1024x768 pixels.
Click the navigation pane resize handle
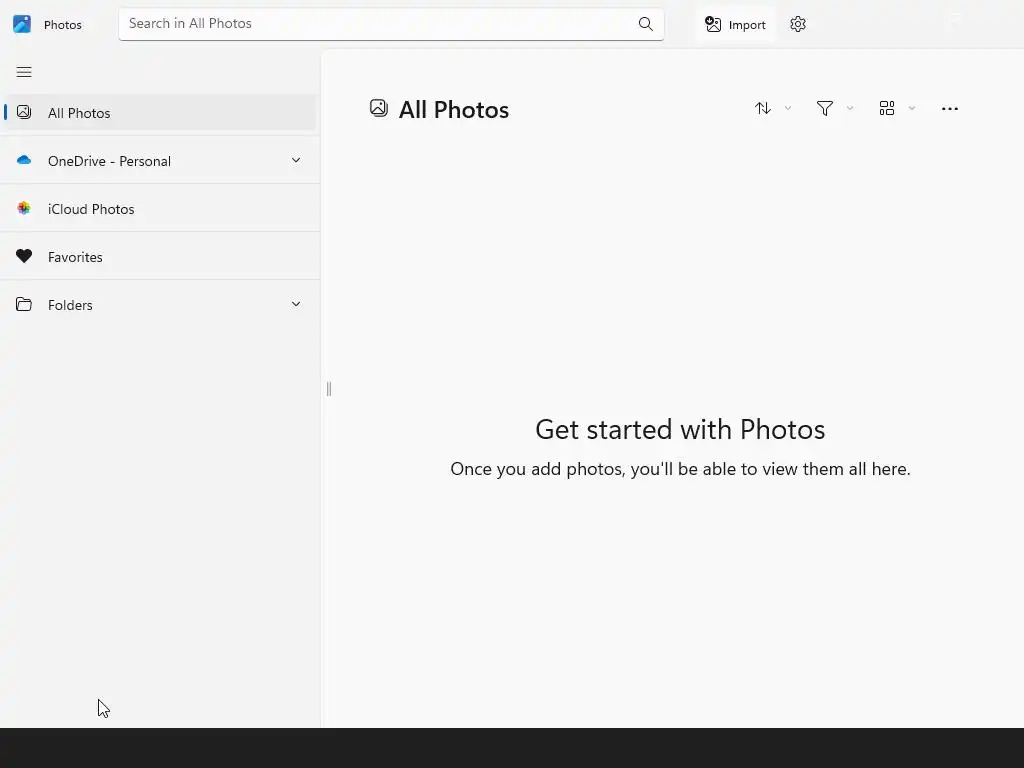pyautogui.click(x=329, y=389)
